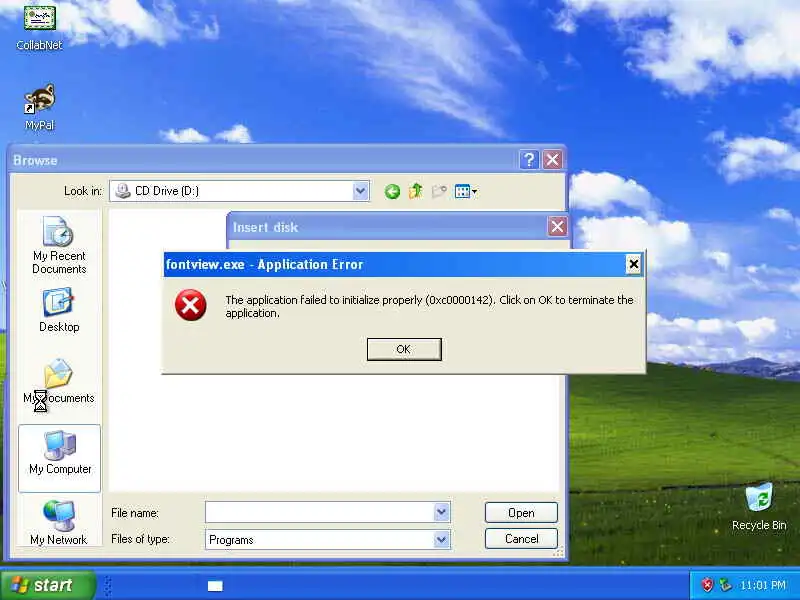The height and width of the screenshot is (600, 800).
Task: Create a new folder via toolbar icon
Action: (x=439, y=191)
